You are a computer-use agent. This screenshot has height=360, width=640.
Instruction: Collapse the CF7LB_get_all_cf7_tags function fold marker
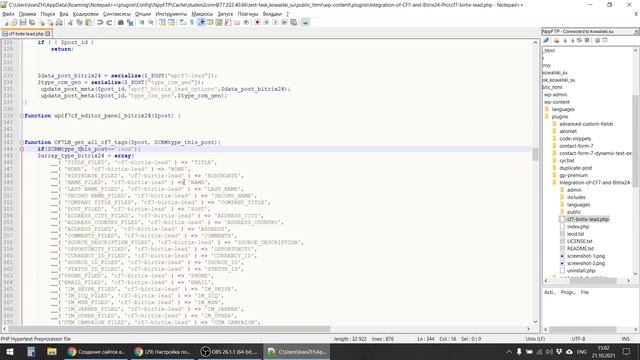22,142
